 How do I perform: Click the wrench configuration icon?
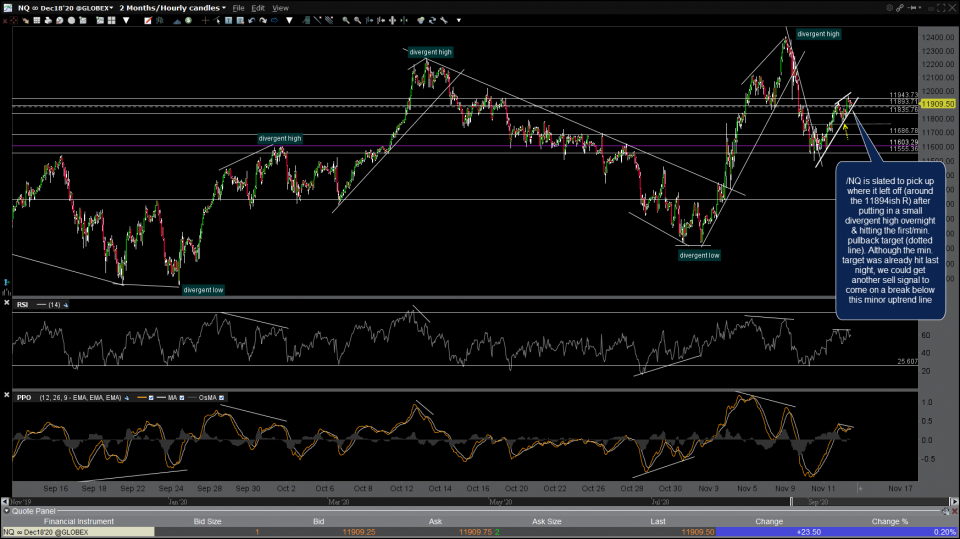444,20
